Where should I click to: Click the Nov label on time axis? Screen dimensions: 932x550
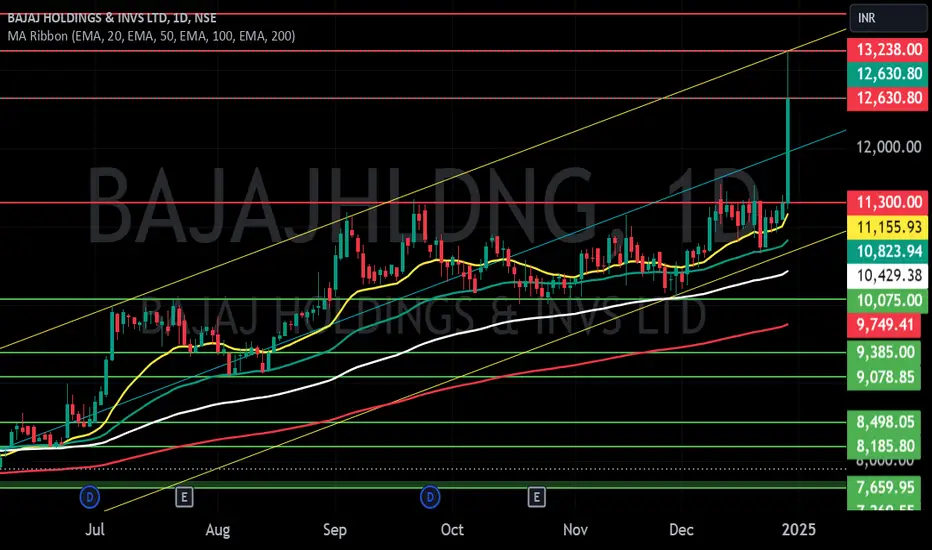tap(575, 530)
